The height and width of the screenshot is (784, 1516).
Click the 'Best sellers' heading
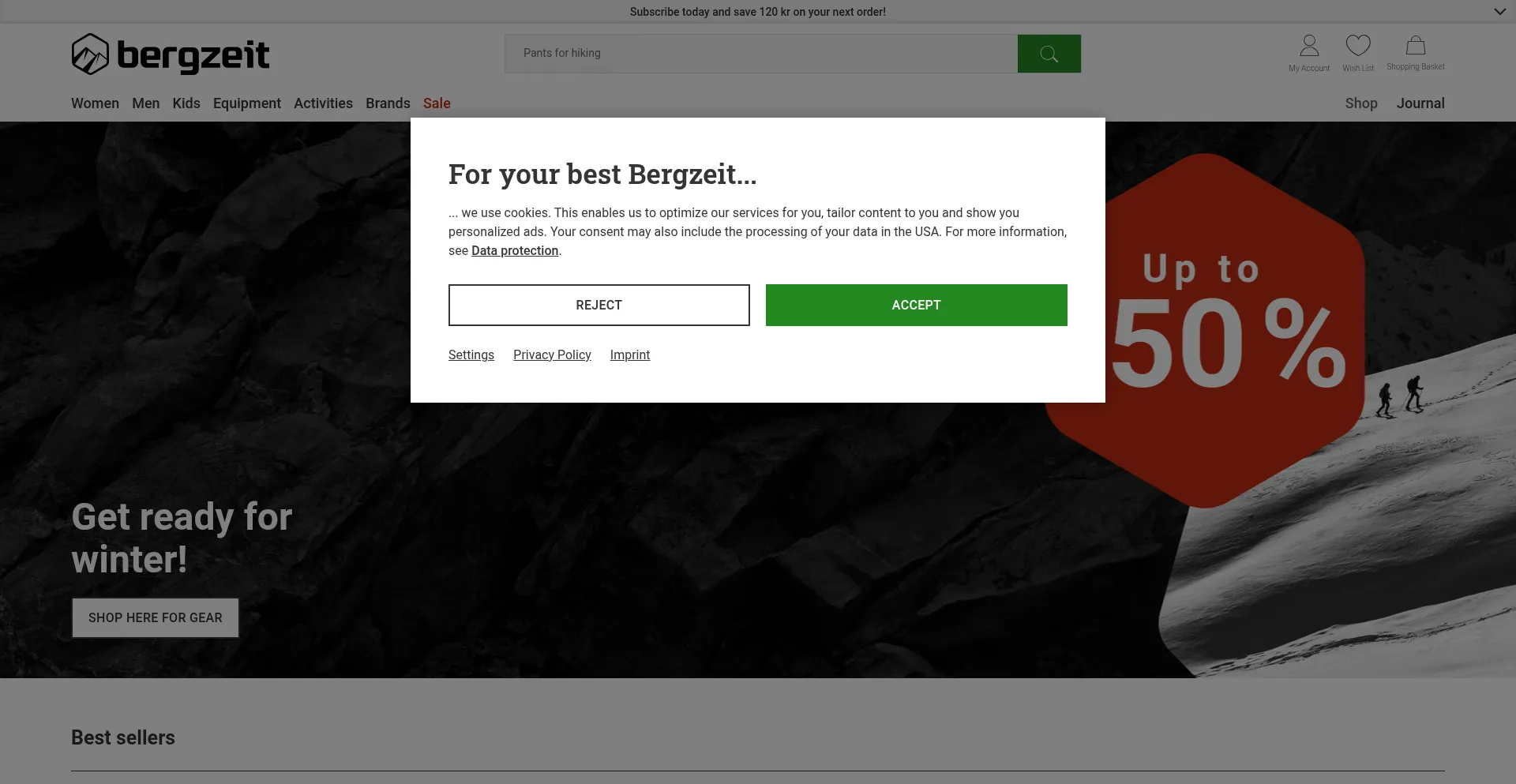tap(123, 737)
